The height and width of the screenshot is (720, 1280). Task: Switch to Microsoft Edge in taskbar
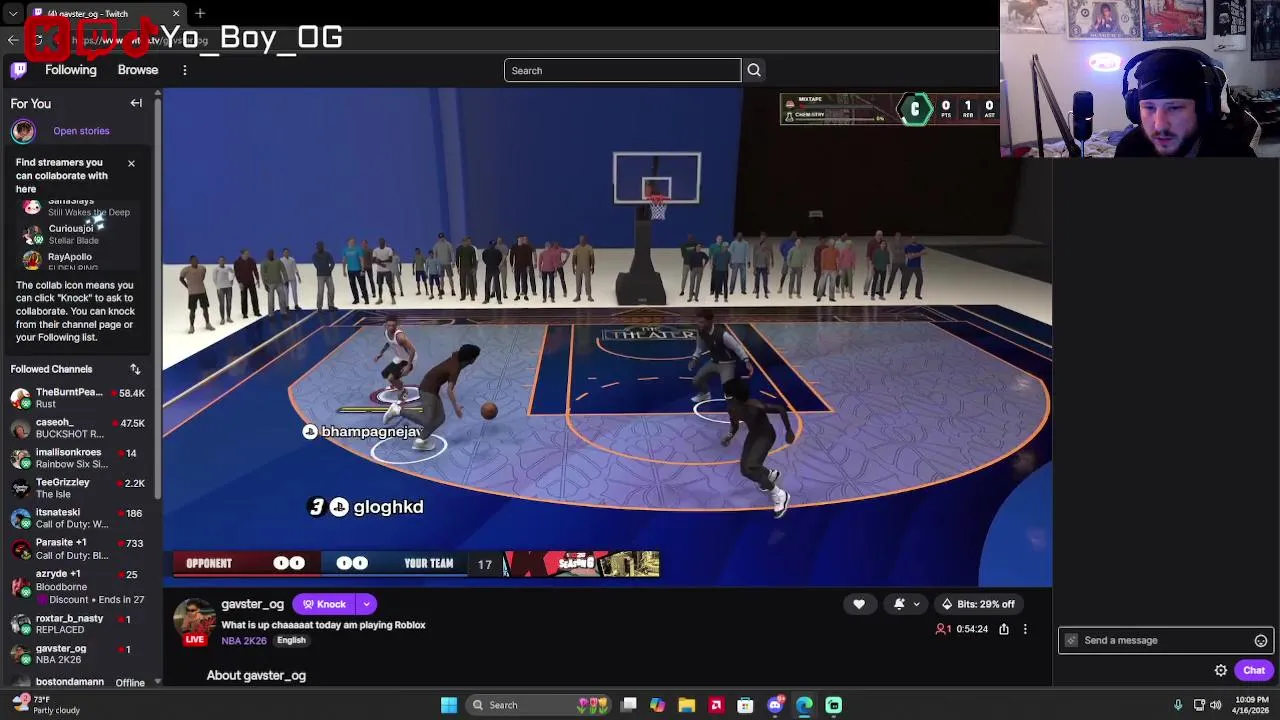[804, 705]
